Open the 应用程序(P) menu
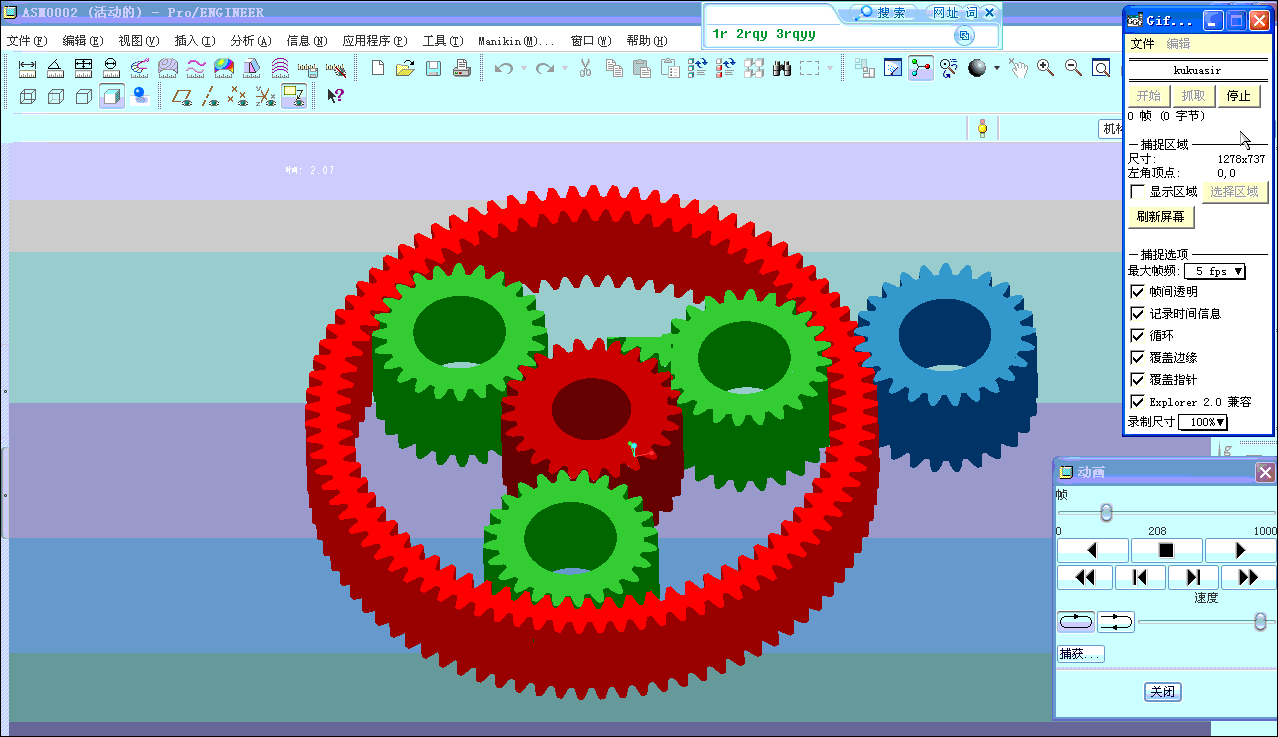 click(x=375, y=41)
